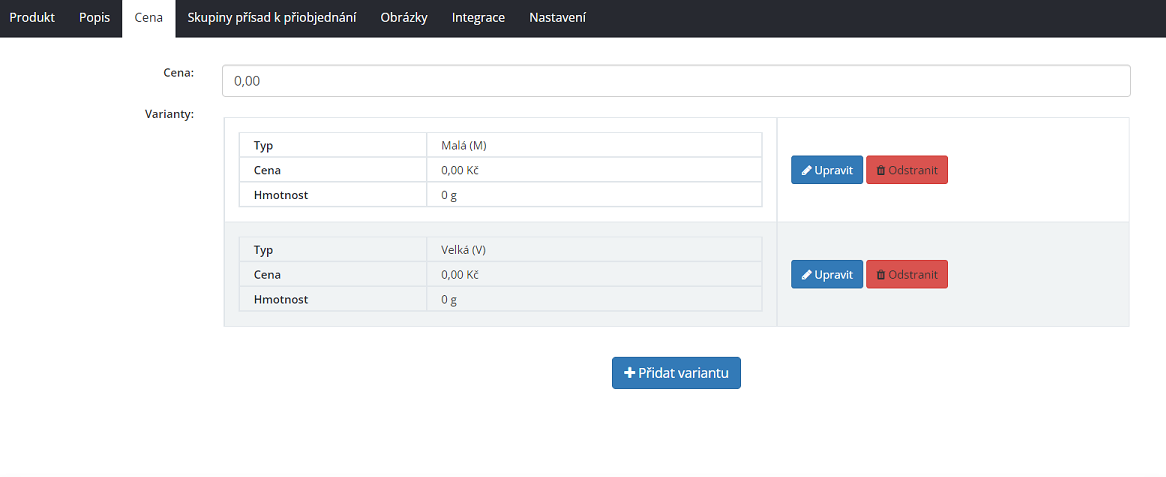1166x477 pixels.
Task: Select the active Cena tab
Action: click(149, 18)
